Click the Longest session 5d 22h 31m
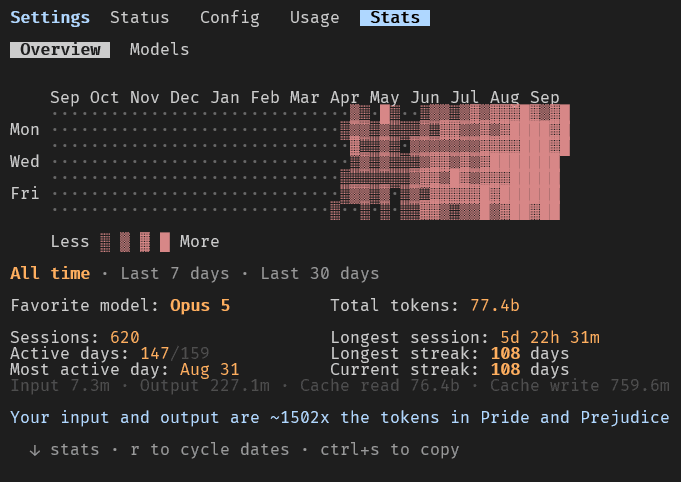The width and height of the screenshot is (681, 482). 550,337
